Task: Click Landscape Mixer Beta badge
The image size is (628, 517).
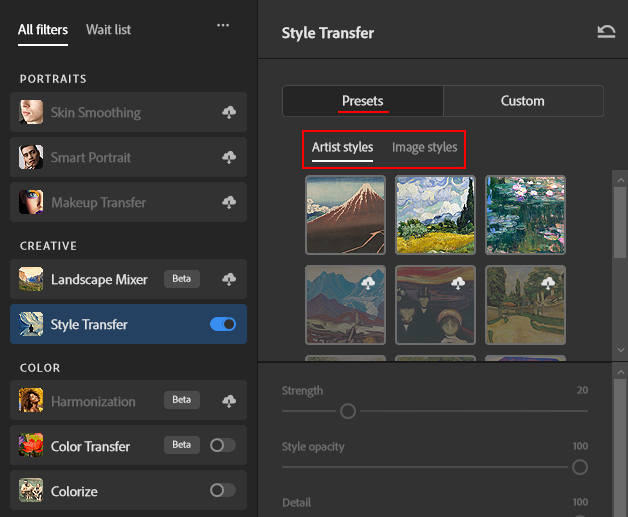Action: pyautogui.click(x=182, y=279)
